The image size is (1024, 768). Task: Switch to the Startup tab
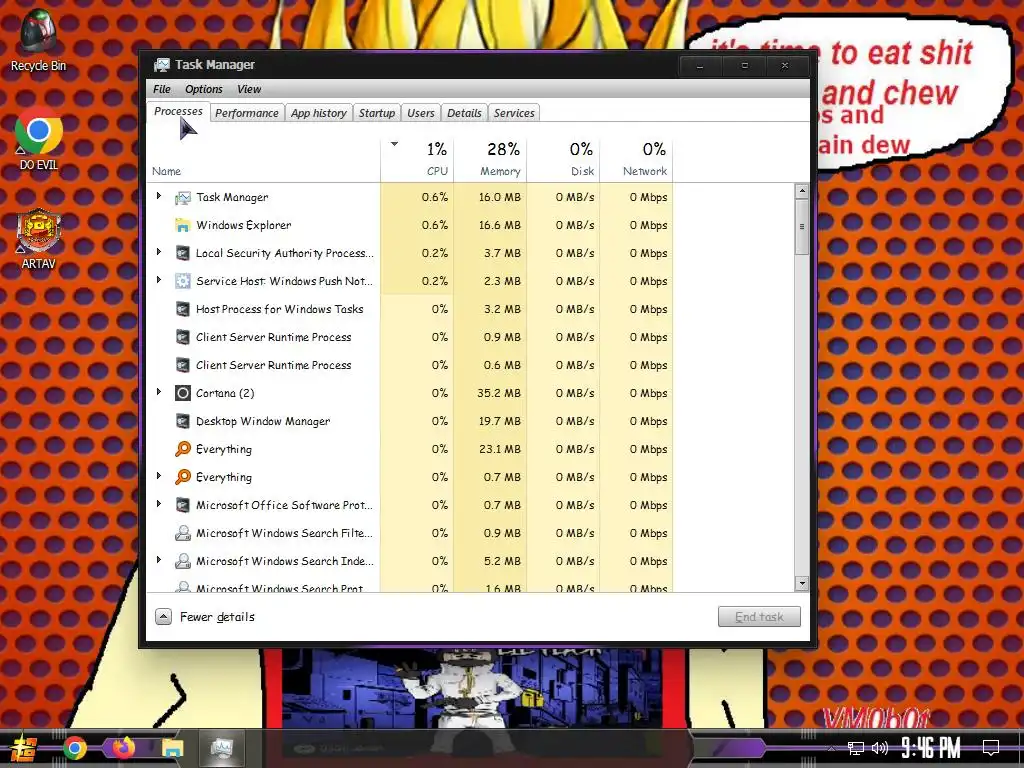point(377,113)
